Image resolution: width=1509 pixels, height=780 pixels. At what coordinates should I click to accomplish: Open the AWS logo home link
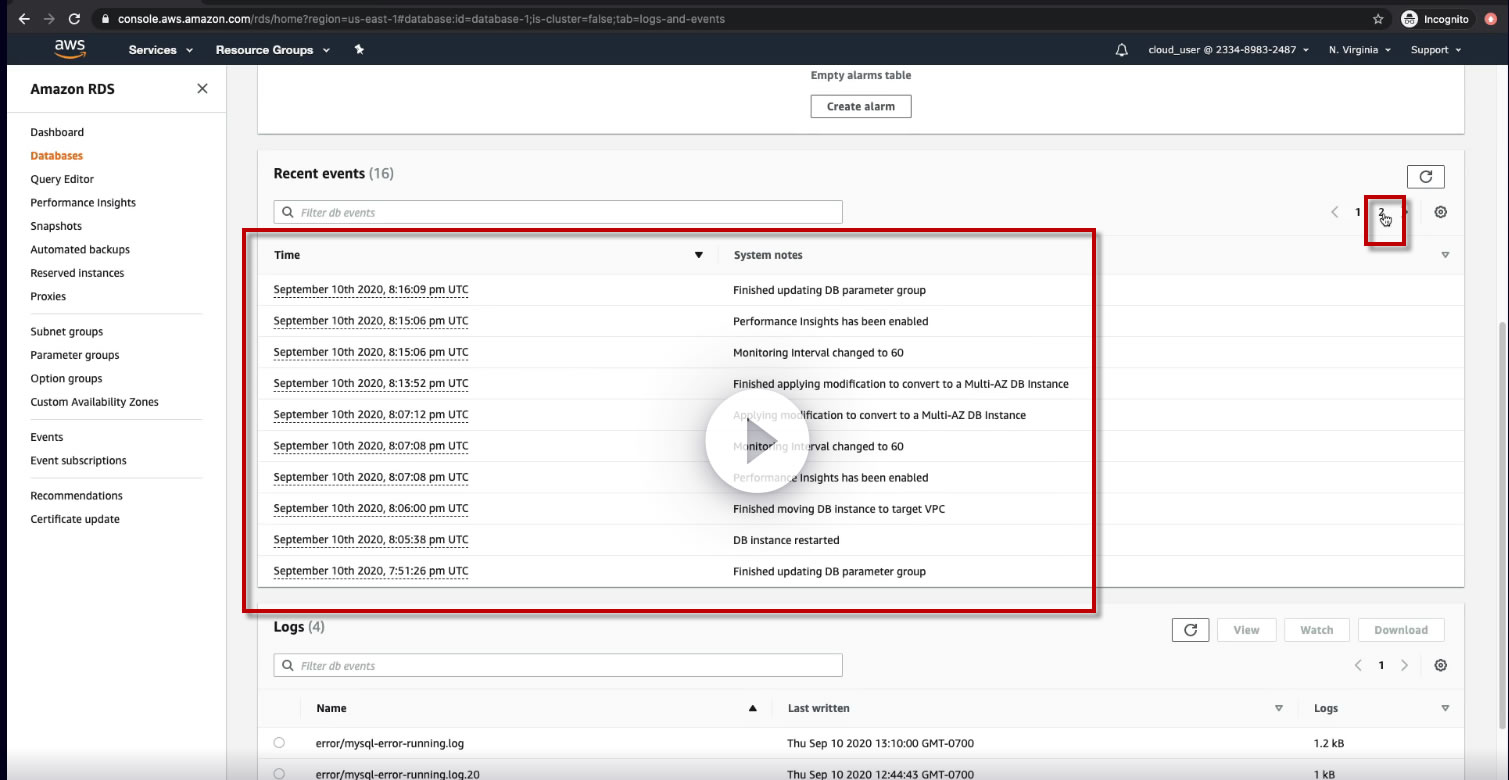(70, 49)
